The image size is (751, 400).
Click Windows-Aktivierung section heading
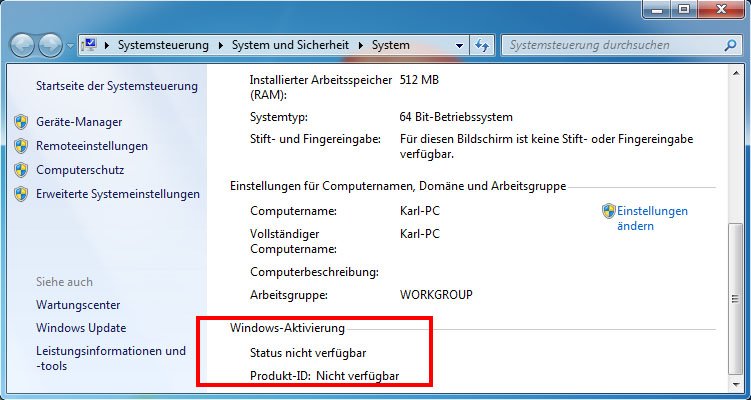click(287, 328)
